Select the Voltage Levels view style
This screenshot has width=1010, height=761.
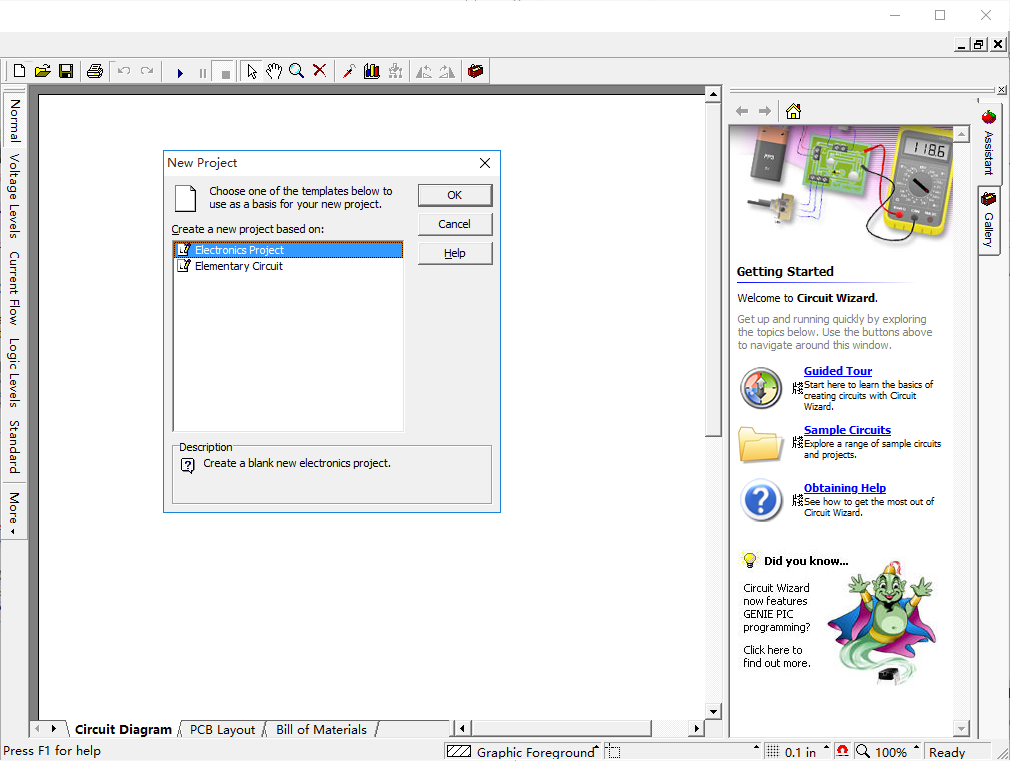pyautogui.click(x=14, y=196)
